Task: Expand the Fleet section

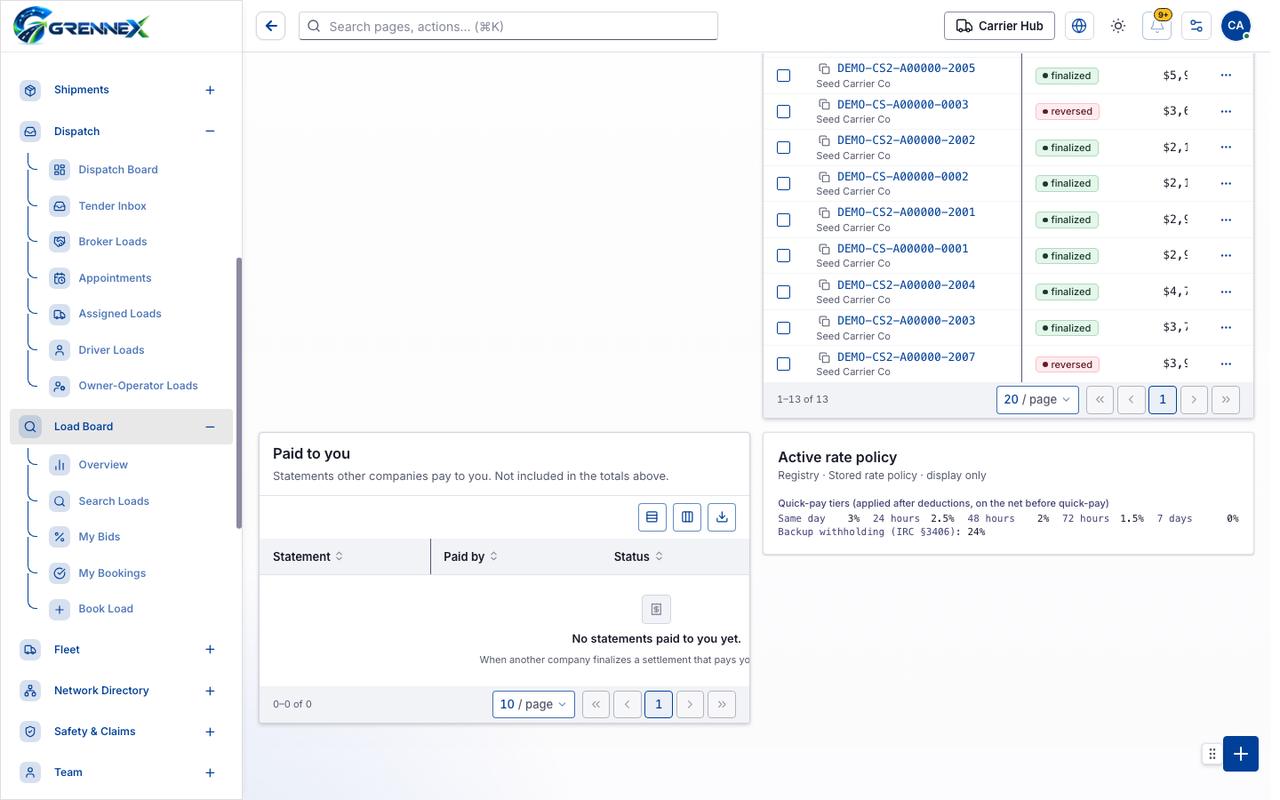Action: pos(210,650)
